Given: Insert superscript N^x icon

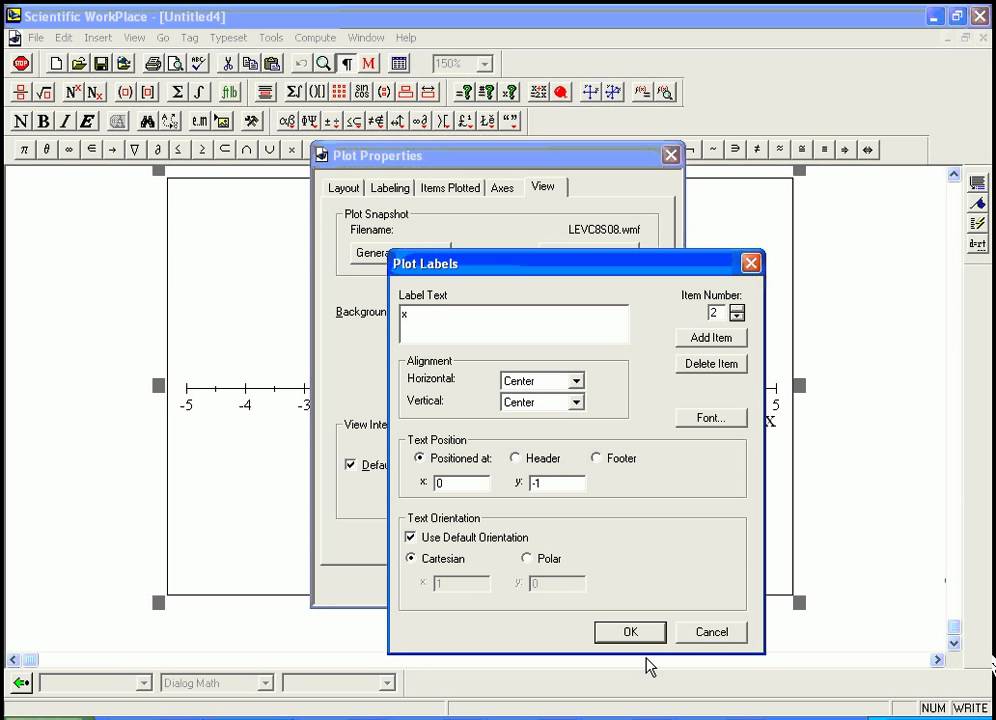Looking at the screenshot, I should (73, 92).
